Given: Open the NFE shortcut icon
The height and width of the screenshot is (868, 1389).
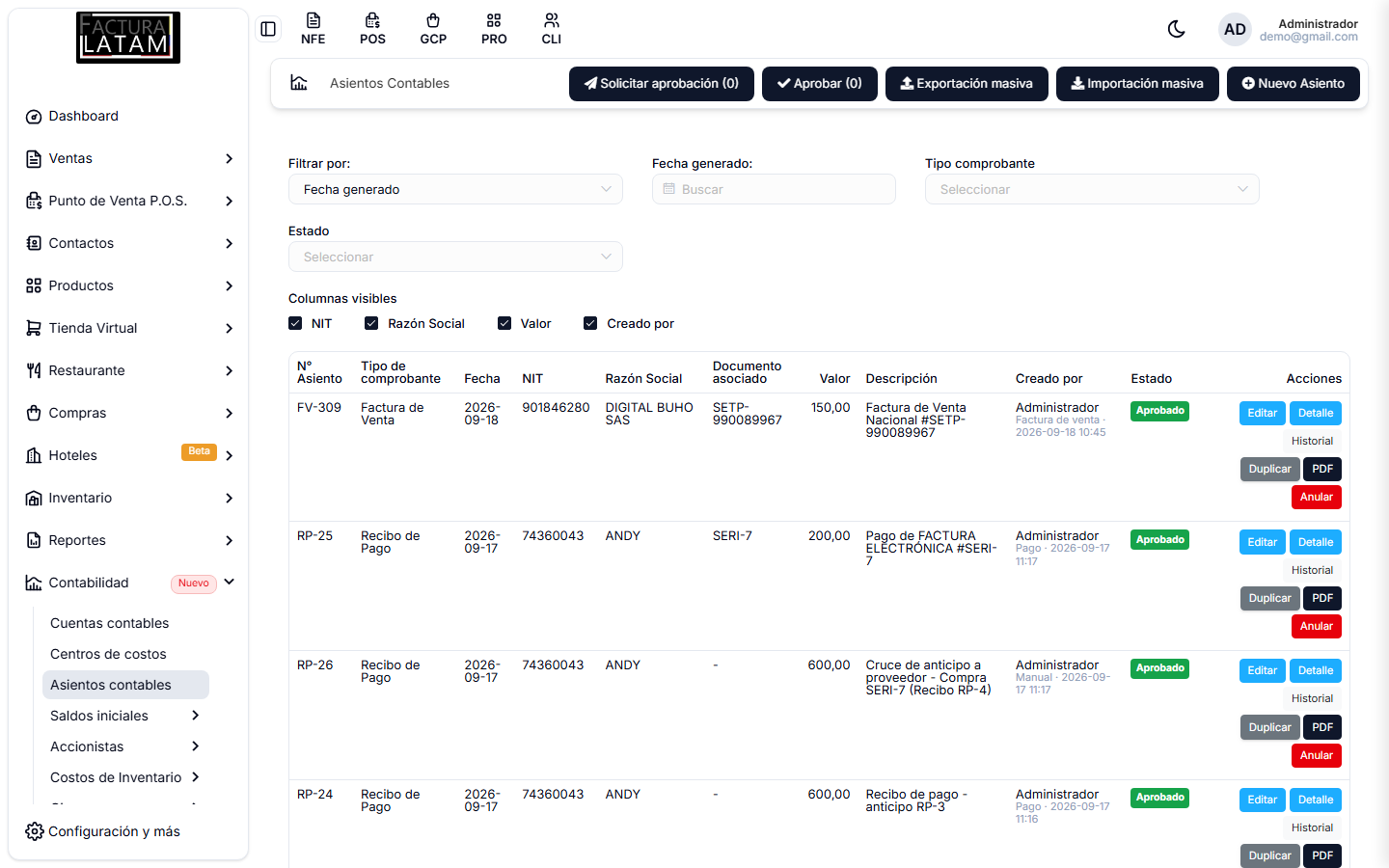Looking at the screenshot, I should point(313,29).
